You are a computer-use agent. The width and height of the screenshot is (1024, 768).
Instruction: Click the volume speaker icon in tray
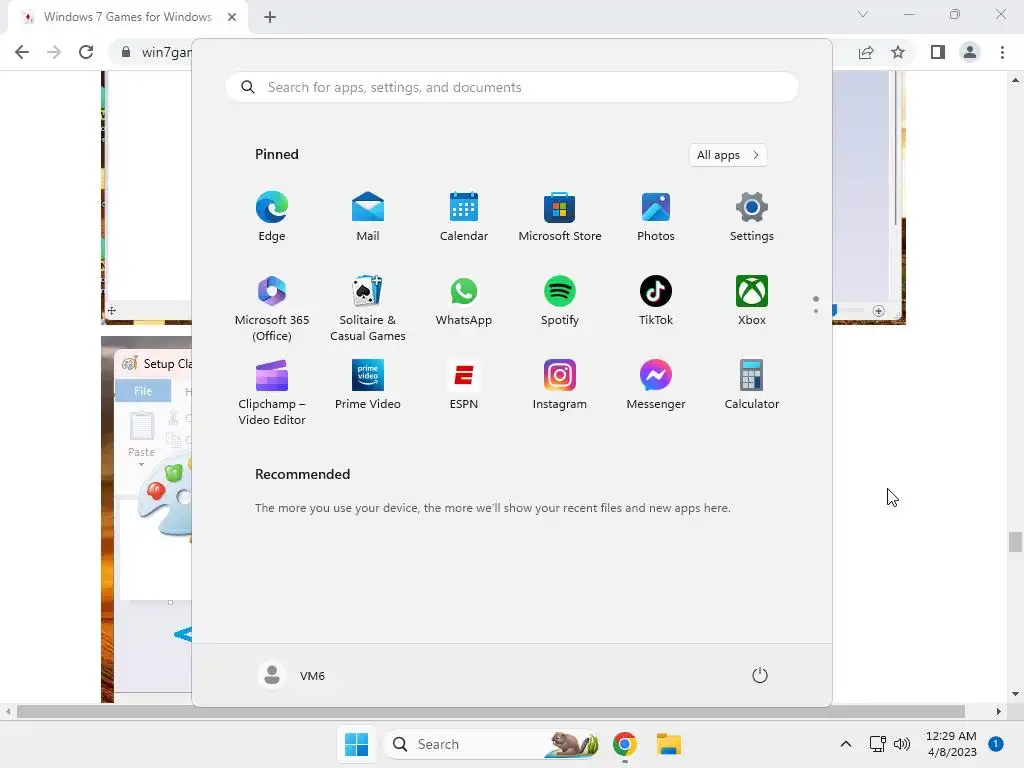[x=902, y=744]
